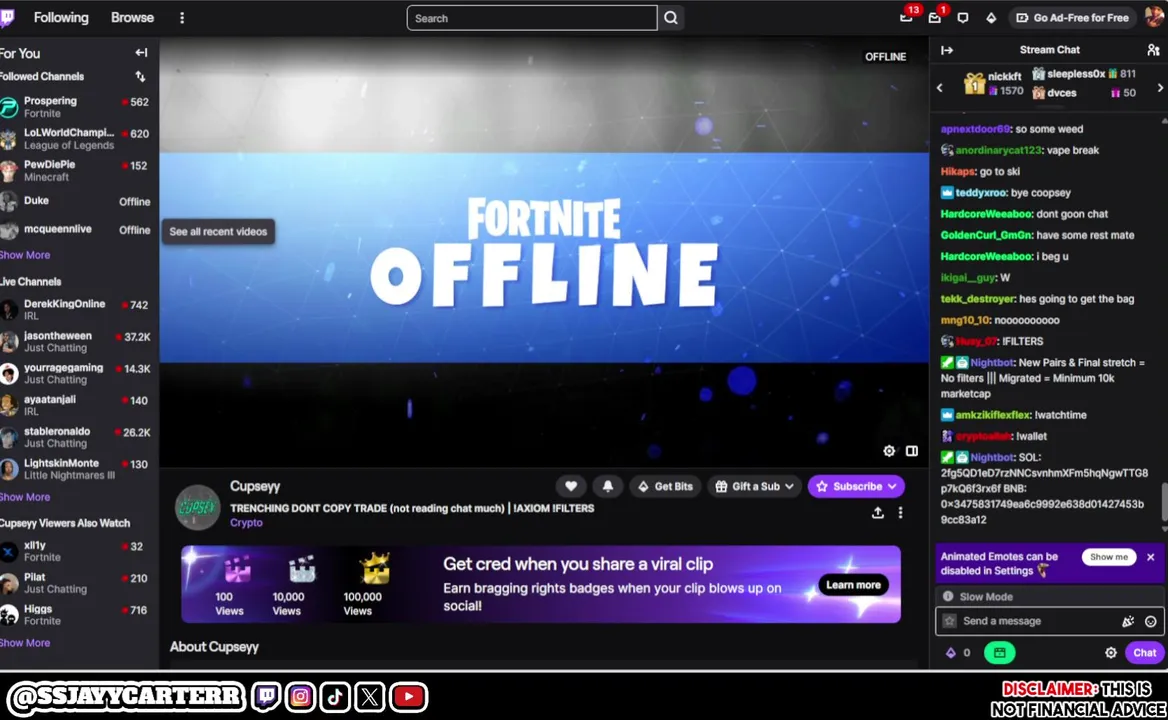The image size is (1168, 720).
Task: Open the three-dot more menu in top navigation
Action: pyautogui.click(x=182, y=18)
